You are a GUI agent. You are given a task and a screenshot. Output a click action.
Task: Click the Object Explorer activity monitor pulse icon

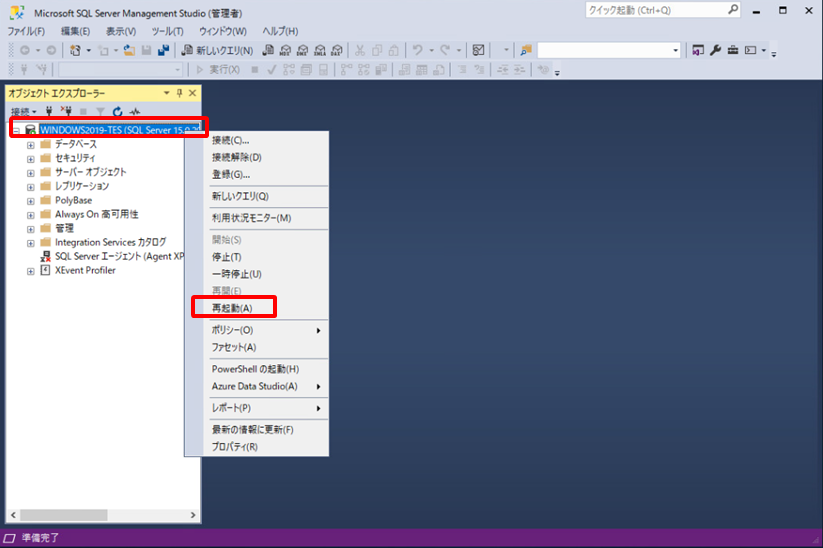pos(135,111)
